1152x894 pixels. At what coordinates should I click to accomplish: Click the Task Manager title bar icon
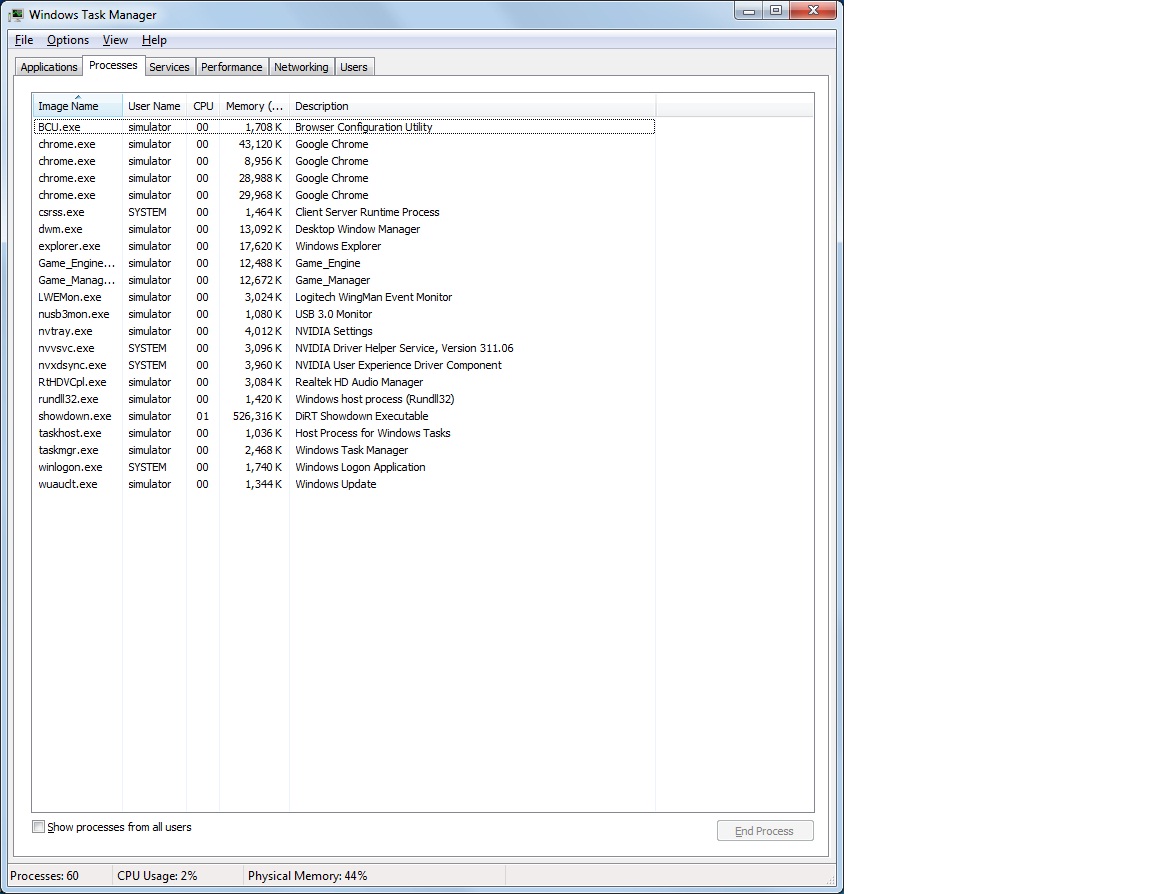(16, 14)
